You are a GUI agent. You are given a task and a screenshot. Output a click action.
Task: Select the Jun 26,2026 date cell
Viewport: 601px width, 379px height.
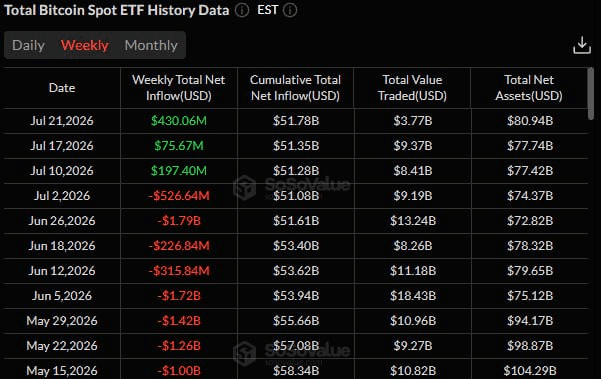[x=62, y=221]
